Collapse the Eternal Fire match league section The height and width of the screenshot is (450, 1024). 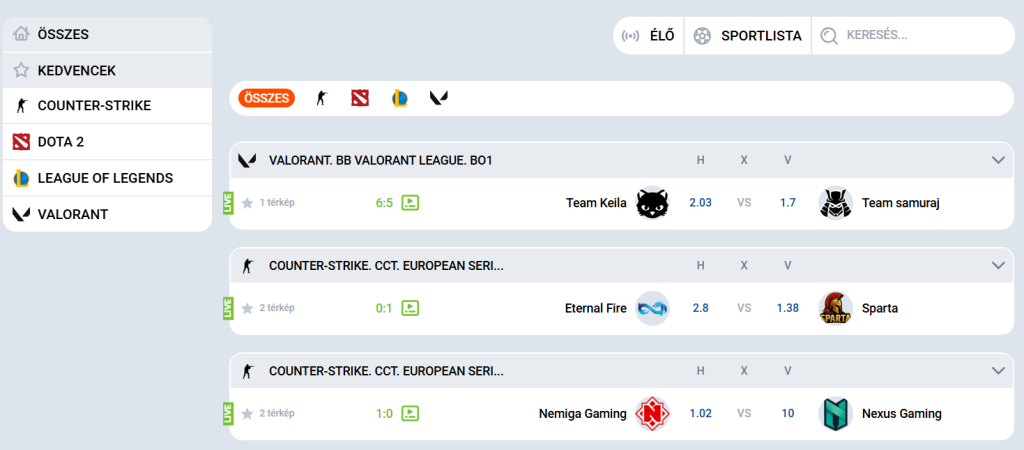coord(997,265)
